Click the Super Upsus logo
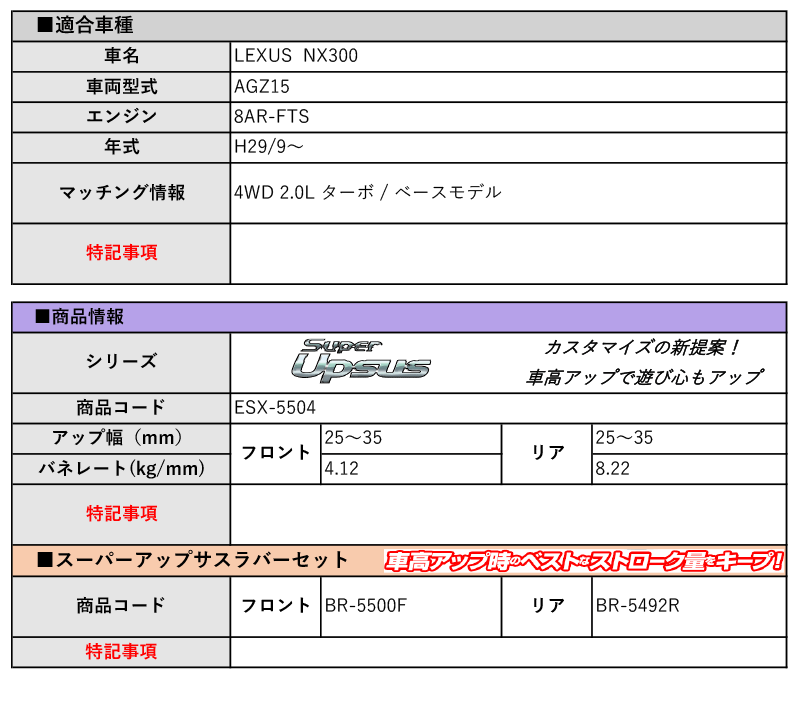Viewport: 800px width, 709px height. pyautogui.click(x=361, y=361)
